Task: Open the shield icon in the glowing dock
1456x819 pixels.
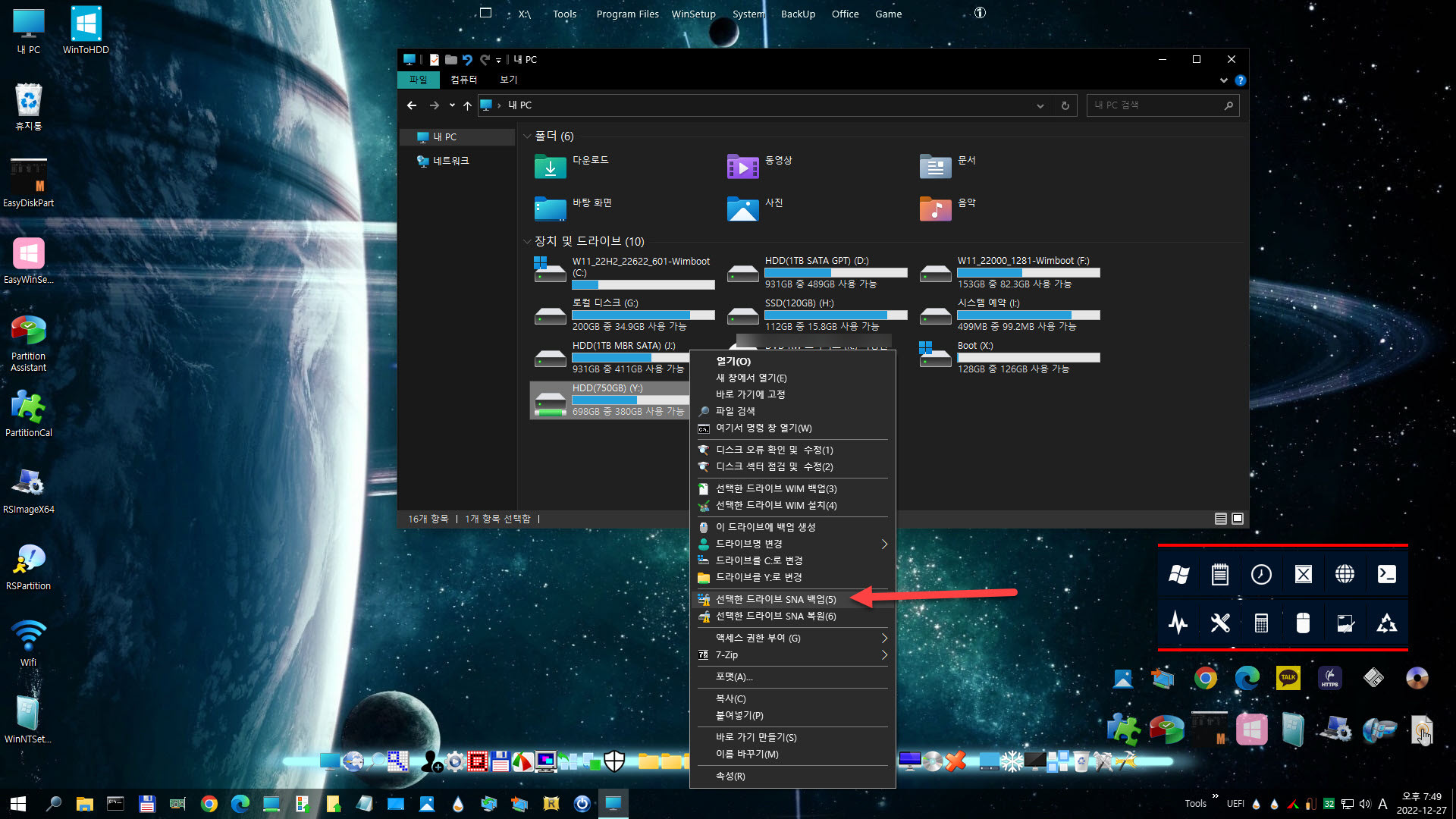Action: coord(614,761)
